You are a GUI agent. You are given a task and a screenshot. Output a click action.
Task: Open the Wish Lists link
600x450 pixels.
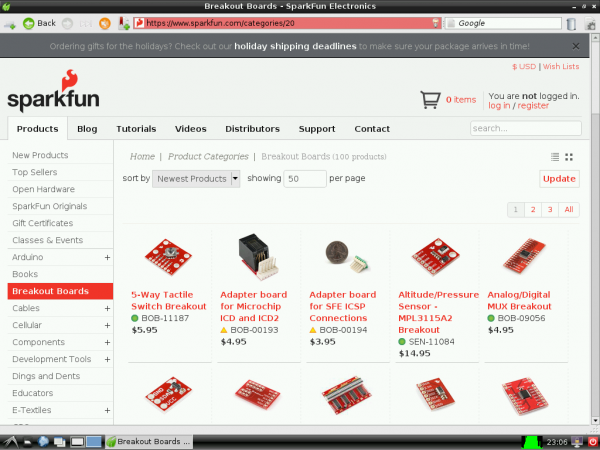[x=561, y=66]
